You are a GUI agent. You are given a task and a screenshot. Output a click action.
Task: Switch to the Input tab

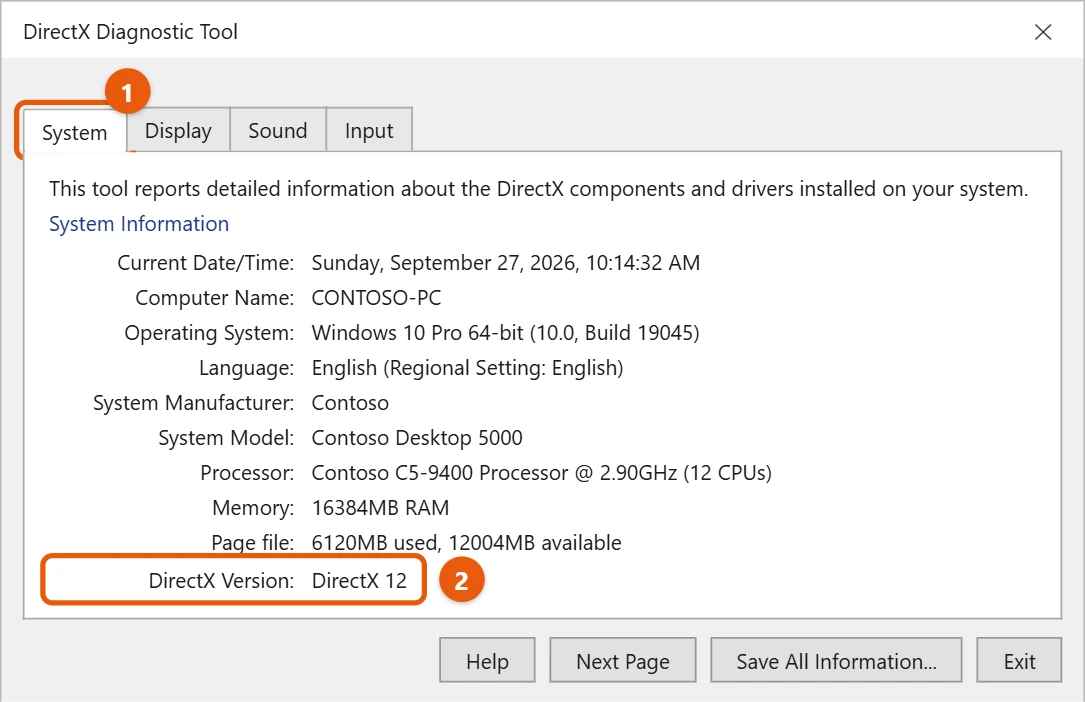coord(369,130)
